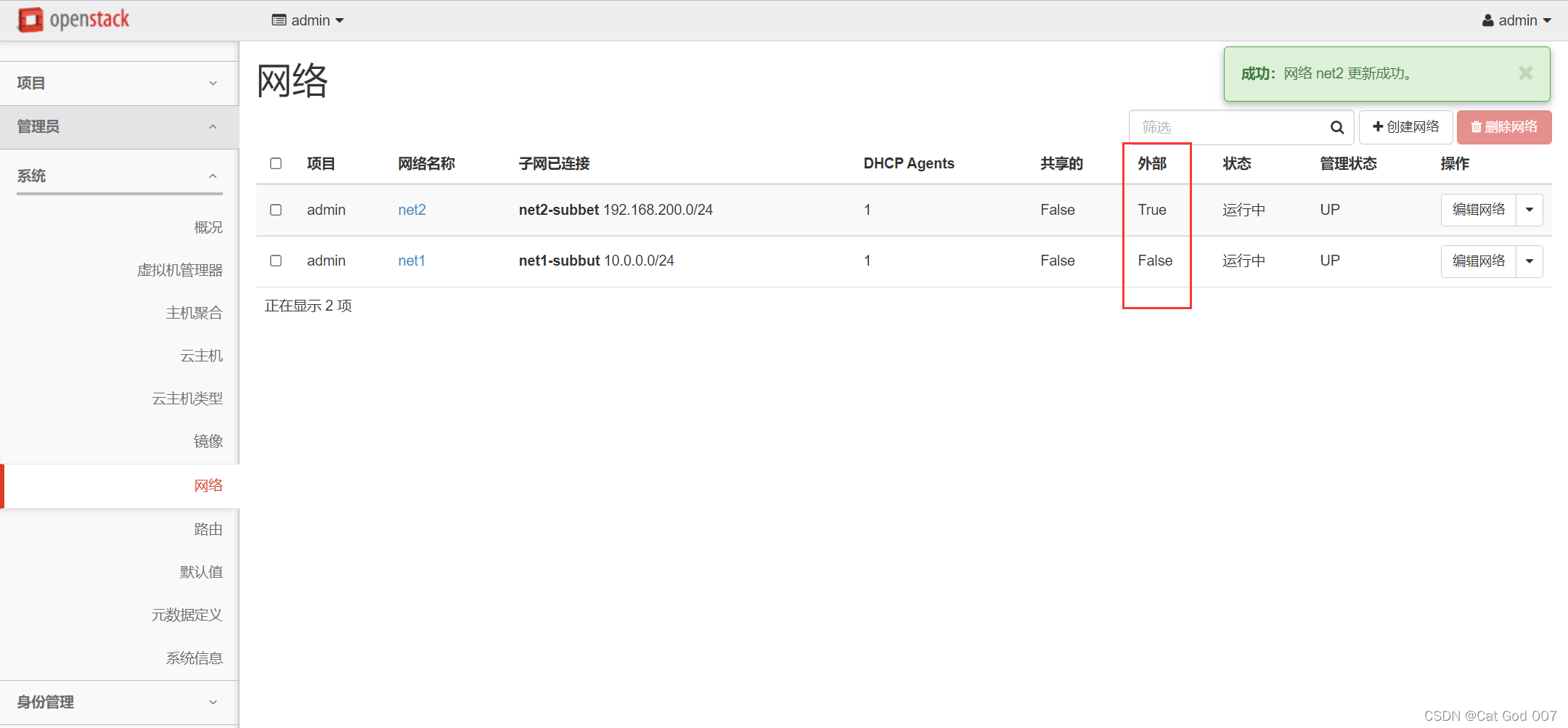The height and width of the screenshot is (728, 1568).
Task: Go to 概况 in the sidebar
Action: click(x=208, y=227)
